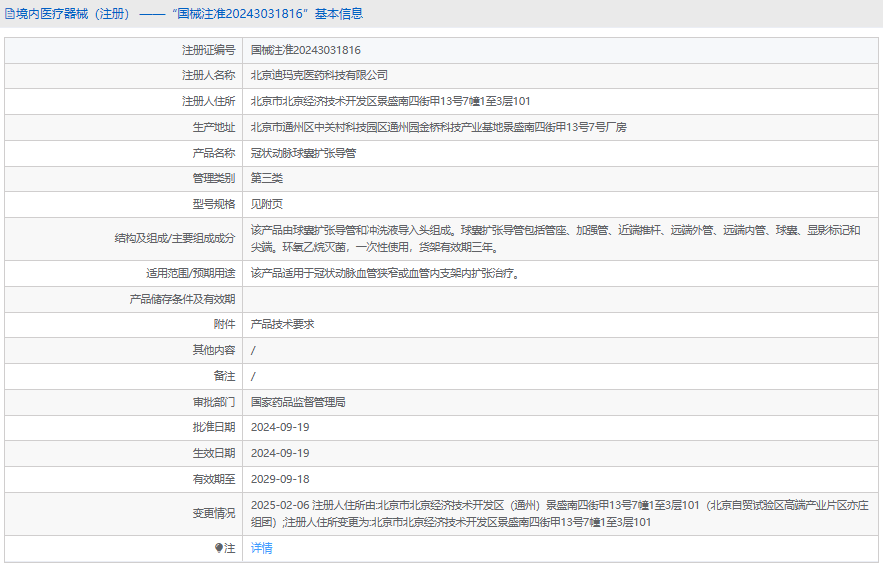The image size is (883, 569).
Task: Click the expiry date 2029-09-18
Action: click(280, 479)
